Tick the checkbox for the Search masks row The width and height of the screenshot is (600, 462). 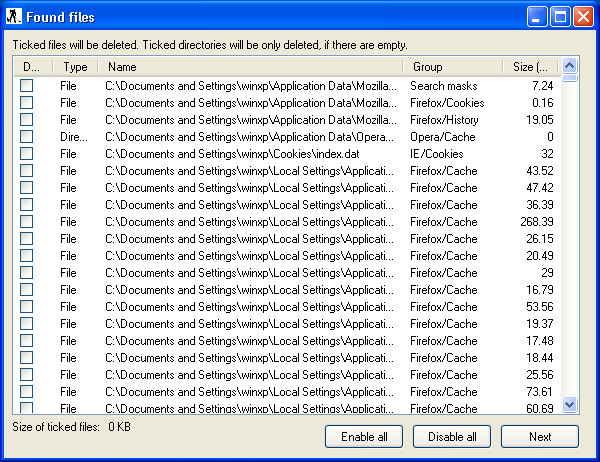click(27, 85)
